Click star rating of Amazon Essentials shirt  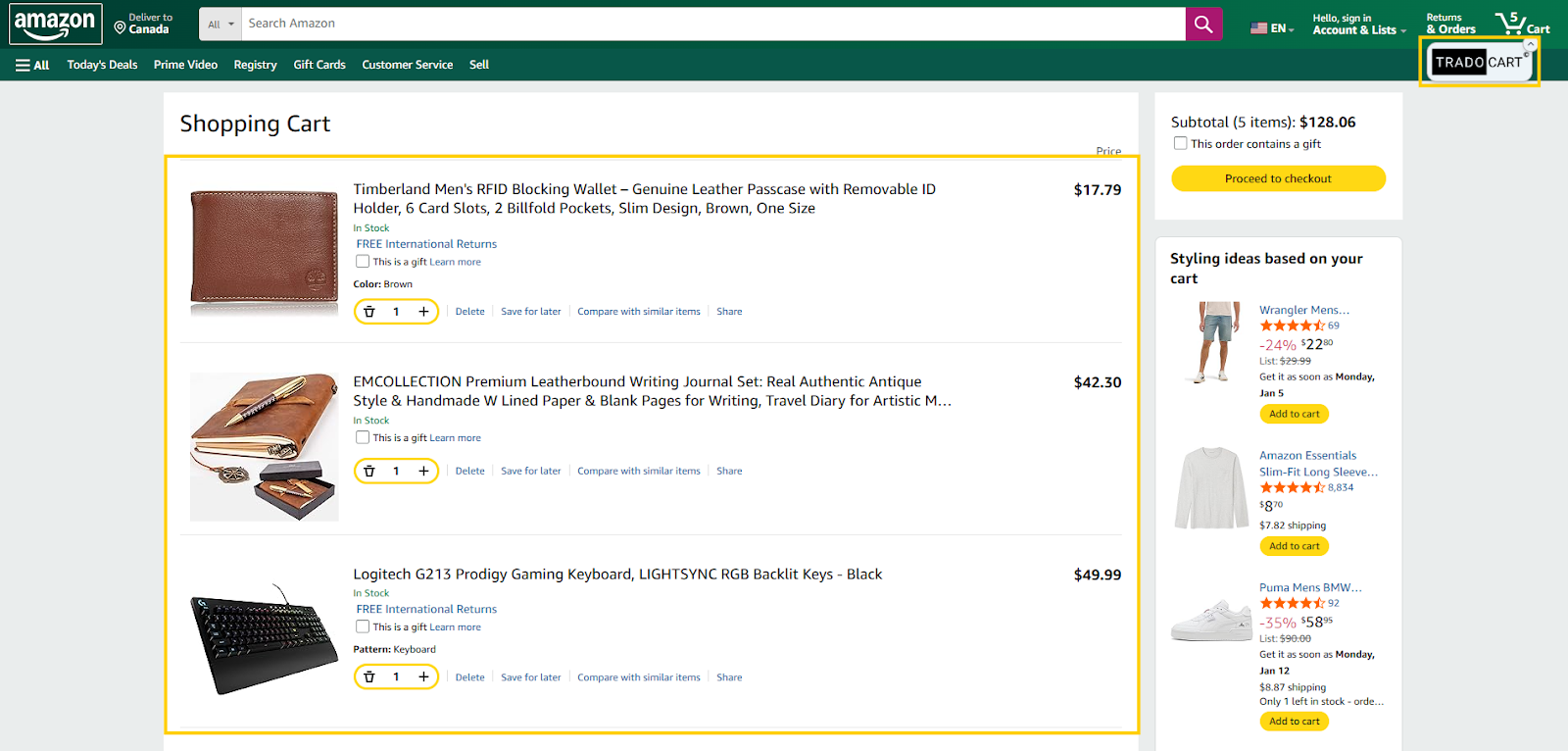[1292, 487]
